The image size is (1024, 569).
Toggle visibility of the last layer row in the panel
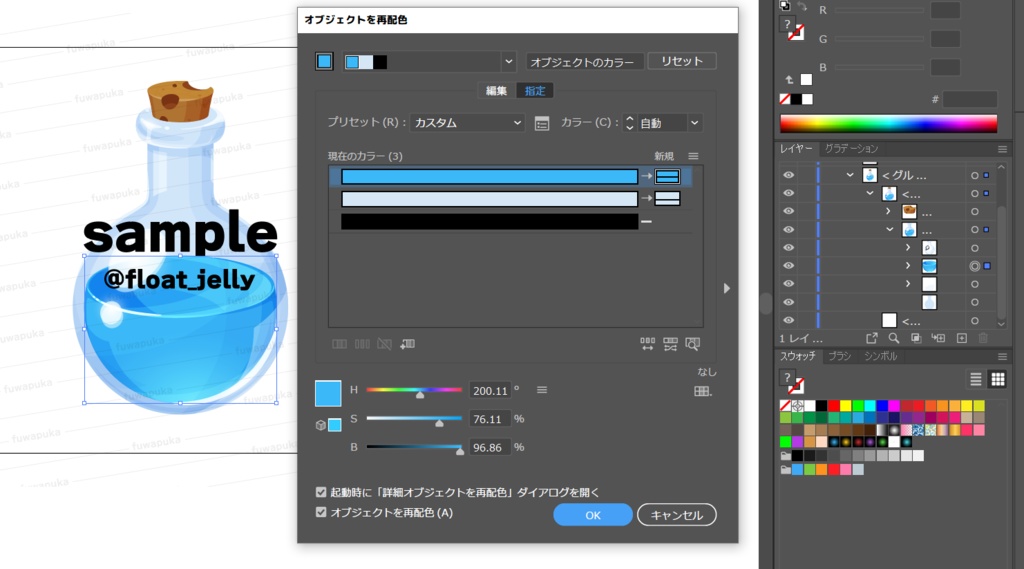(x=788, y=320)
